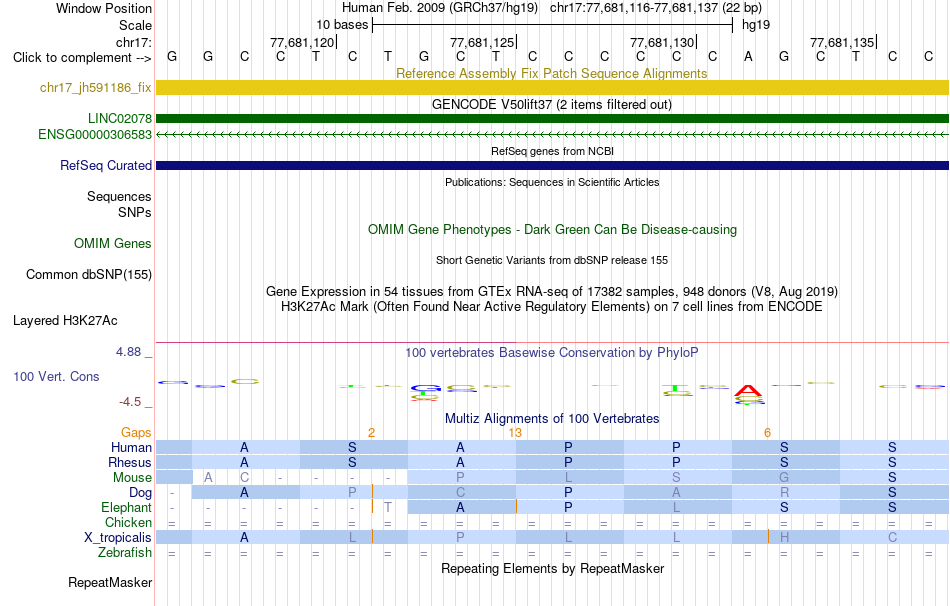
Task: Open the OMIM Gene Phenotypes track title
Action: (552, 230)
